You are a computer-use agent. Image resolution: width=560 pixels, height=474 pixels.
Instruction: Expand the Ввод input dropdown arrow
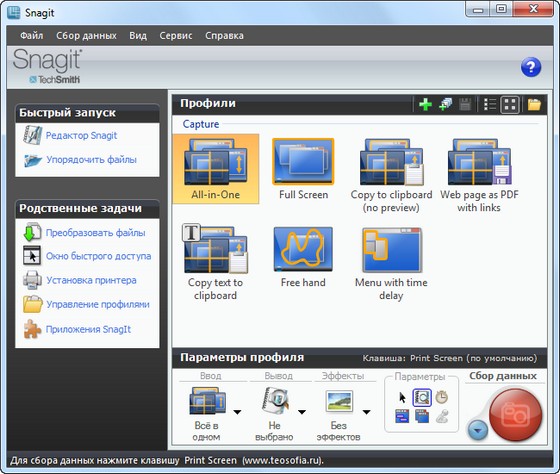(x=237, y=412)
